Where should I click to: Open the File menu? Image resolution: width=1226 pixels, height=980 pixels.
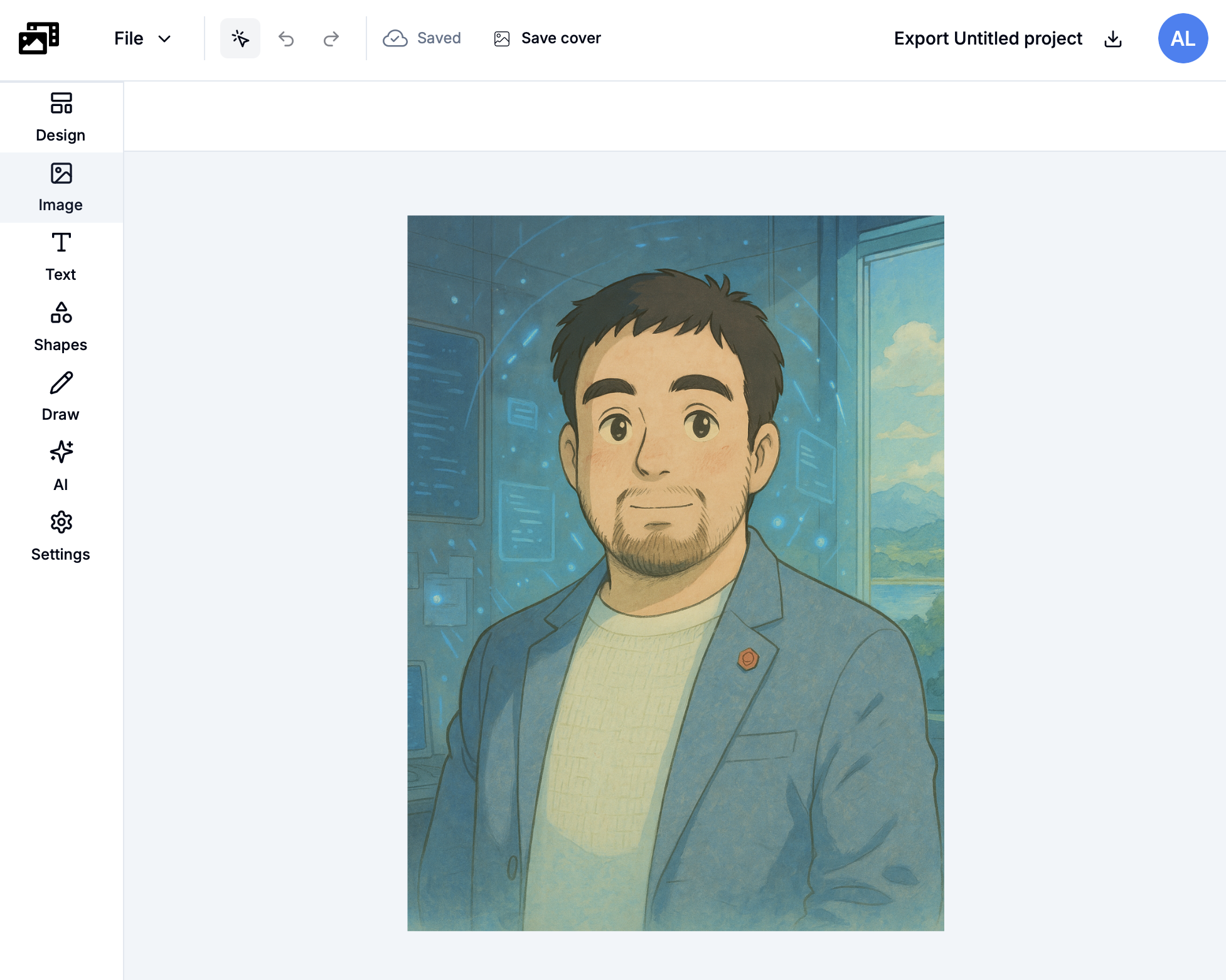[129, 38]
